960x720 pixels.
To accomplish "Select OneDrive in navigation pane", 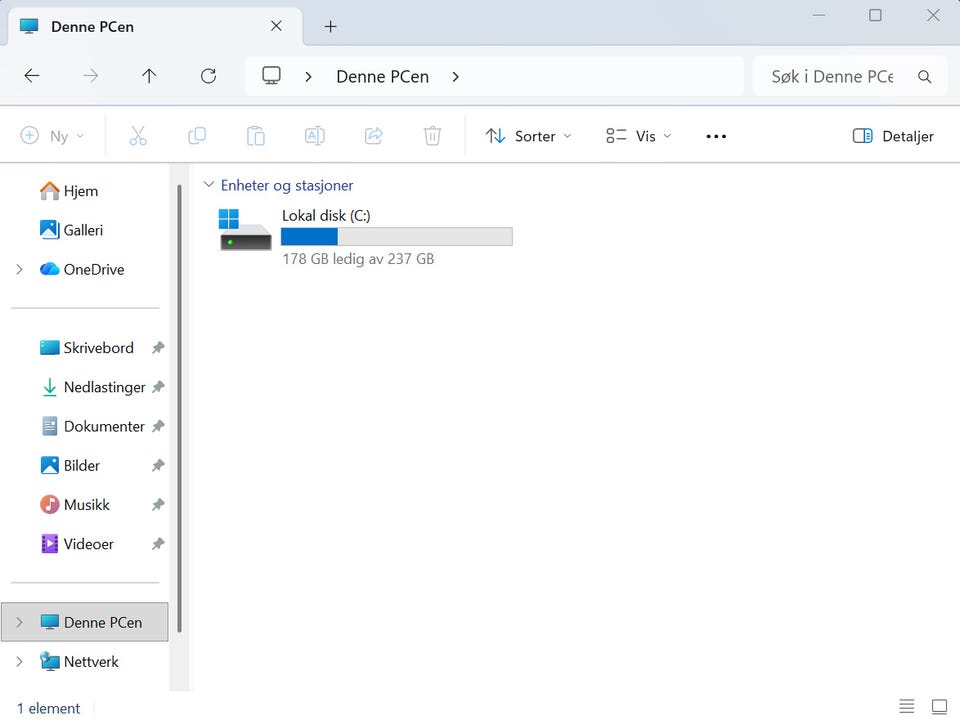I will [84, 269].
